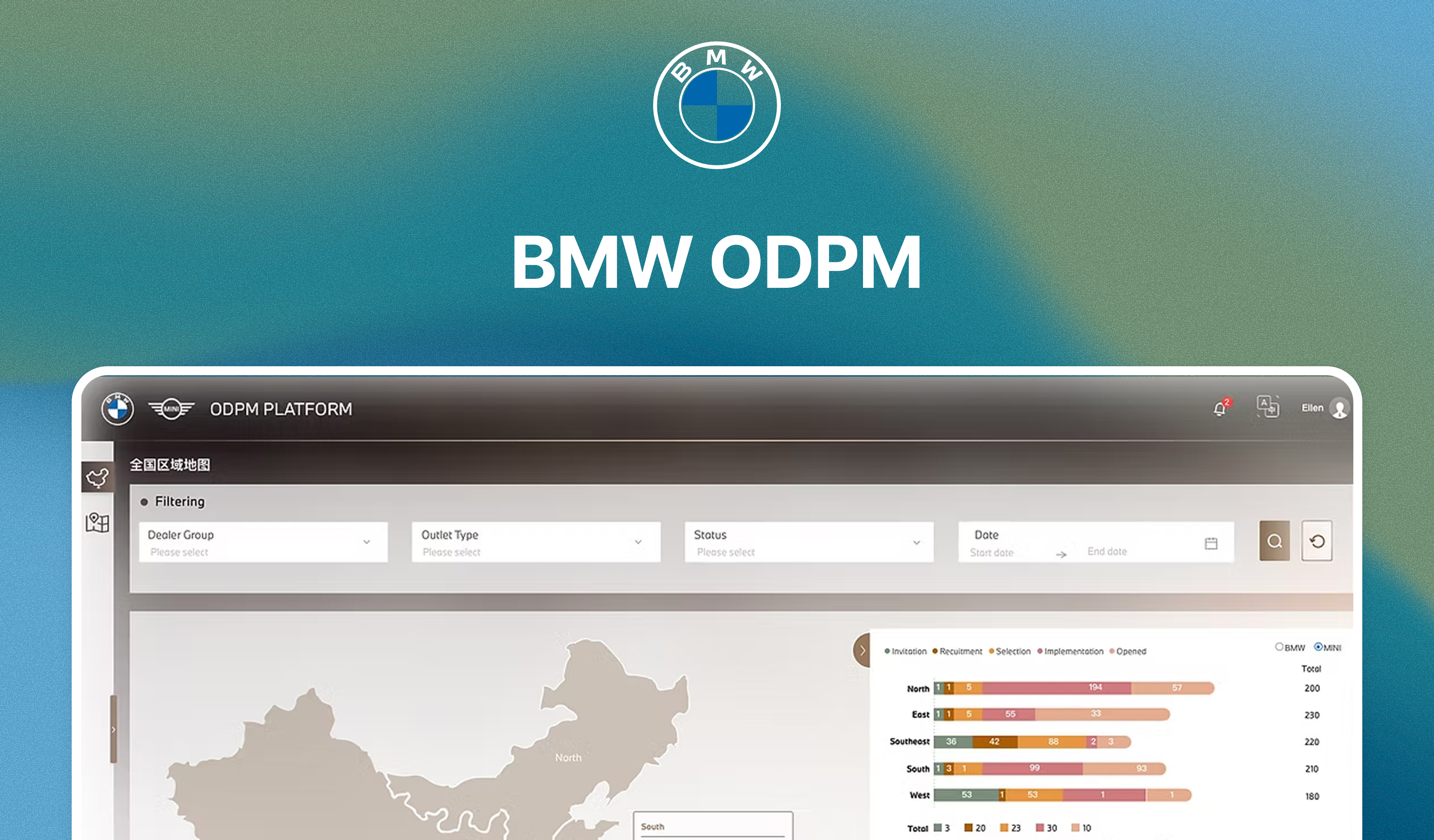
Task: Click the language translate icon
Action: pyautogui.click(x=1268, y=407)
